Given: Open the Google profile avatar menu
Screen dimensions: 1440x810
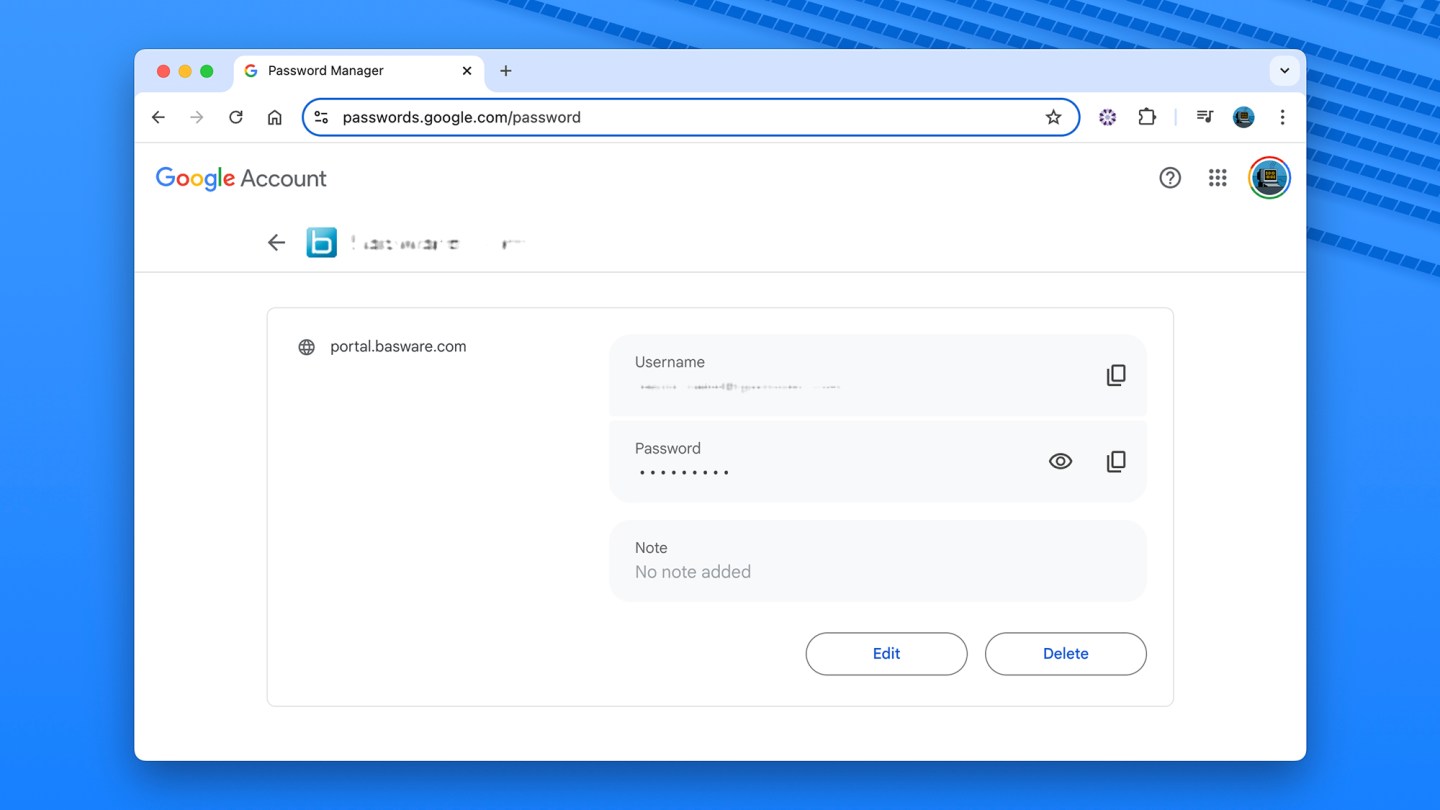Looking at the screenshot, I should [1269, 178].
